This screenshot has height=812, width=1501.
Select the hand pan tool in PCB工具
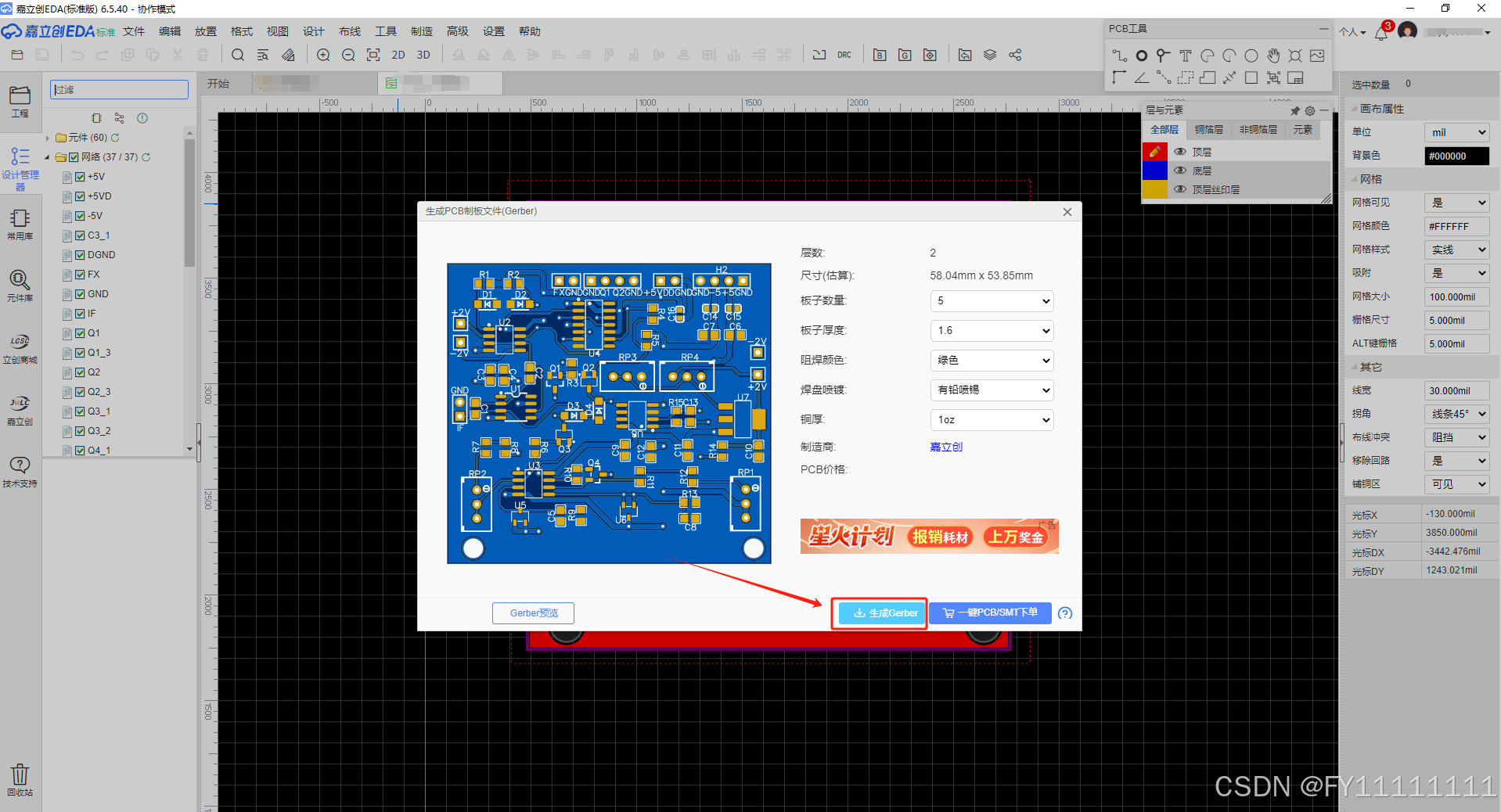[x=1273, y=56]
